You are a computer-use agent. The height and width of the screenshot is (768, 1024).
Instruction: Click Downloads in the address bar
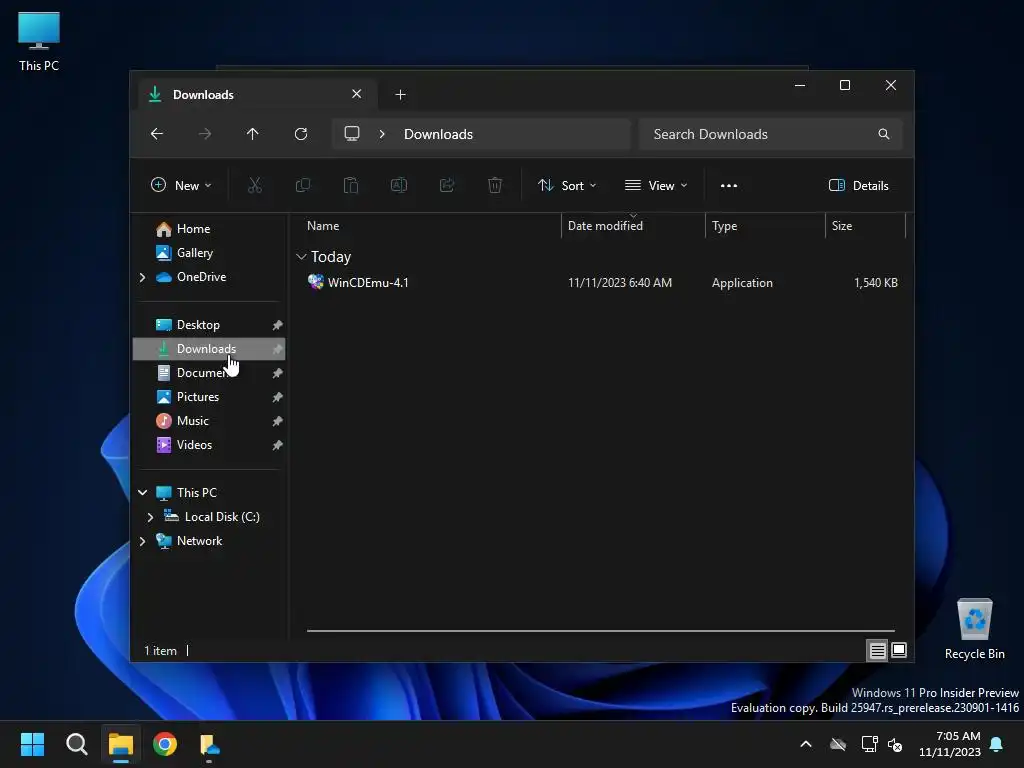pyautogui.click(x=438, y=134)
